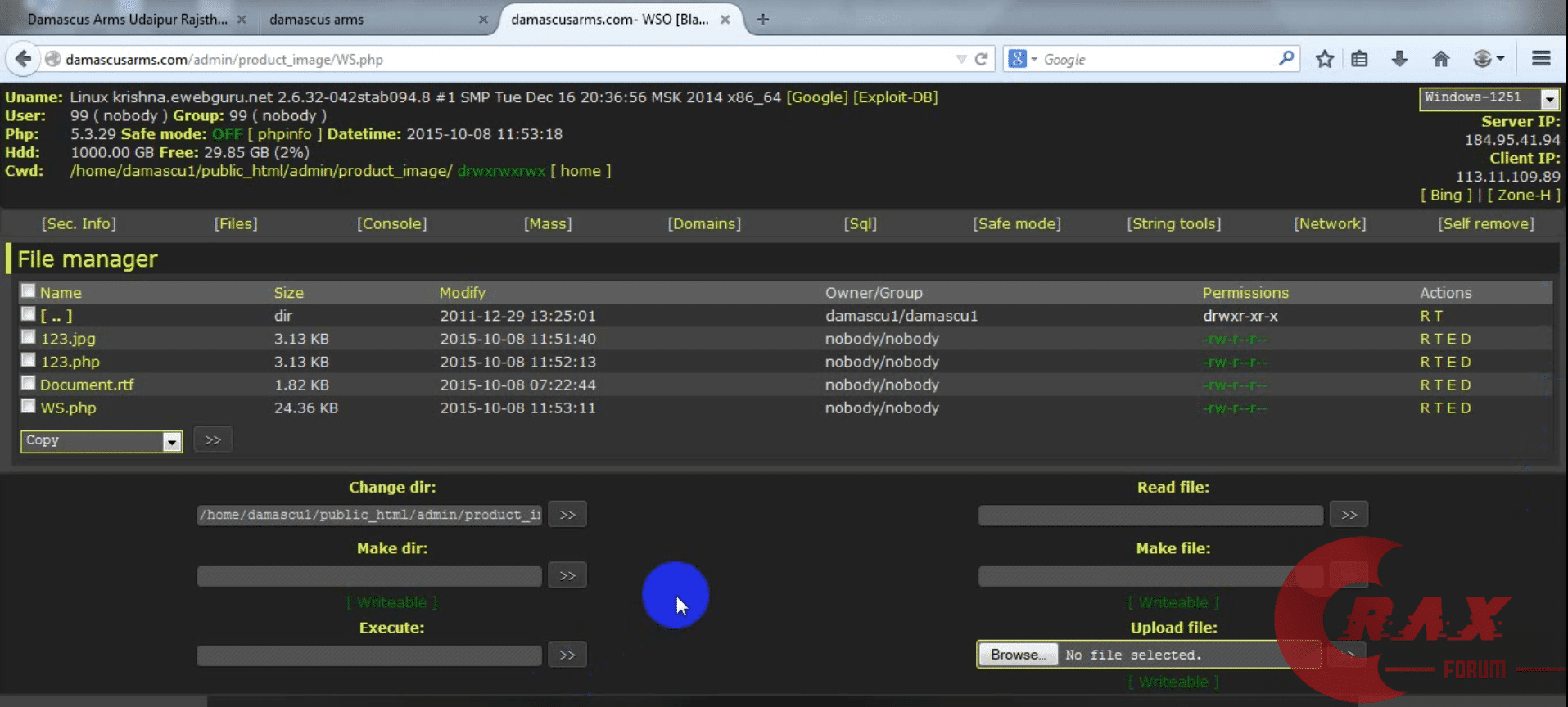1568x707 pixels.
Task: Sort the file list by the Permissions header
Action: tap(1245, 292)
